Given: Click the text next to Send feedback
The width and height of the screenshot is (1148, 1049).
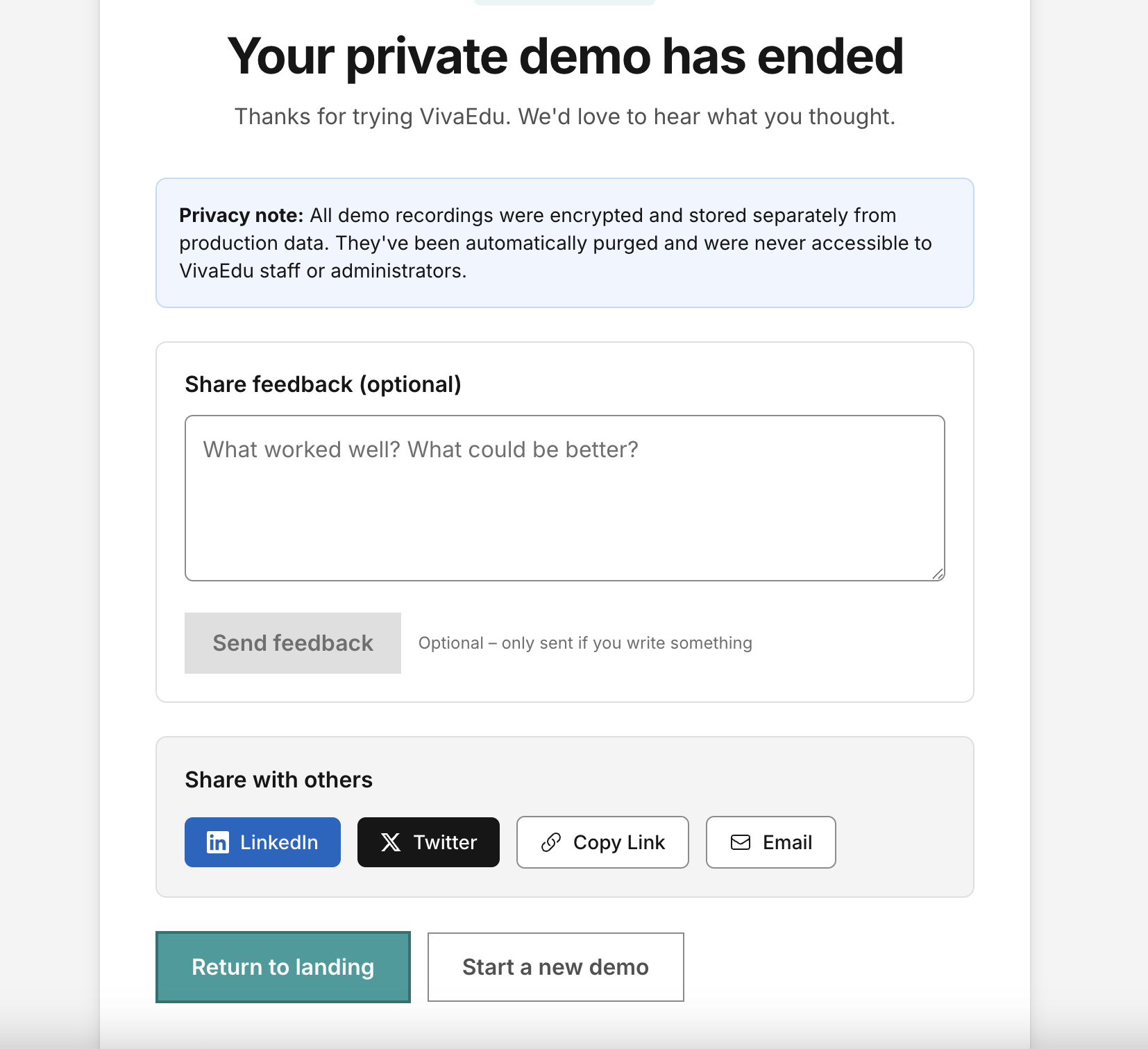Looking at the screenshot, I should 585,643.
